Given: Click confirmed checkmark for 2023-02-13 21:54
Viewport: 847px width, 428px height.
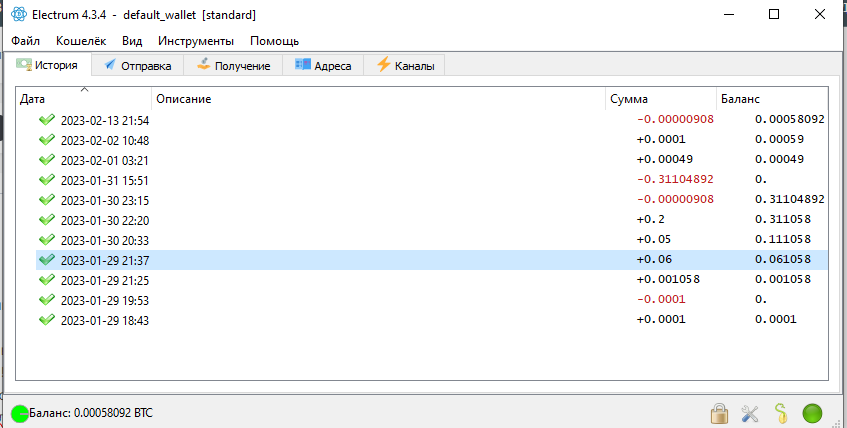Looking at the screenshot, I should tap(47, 119).
